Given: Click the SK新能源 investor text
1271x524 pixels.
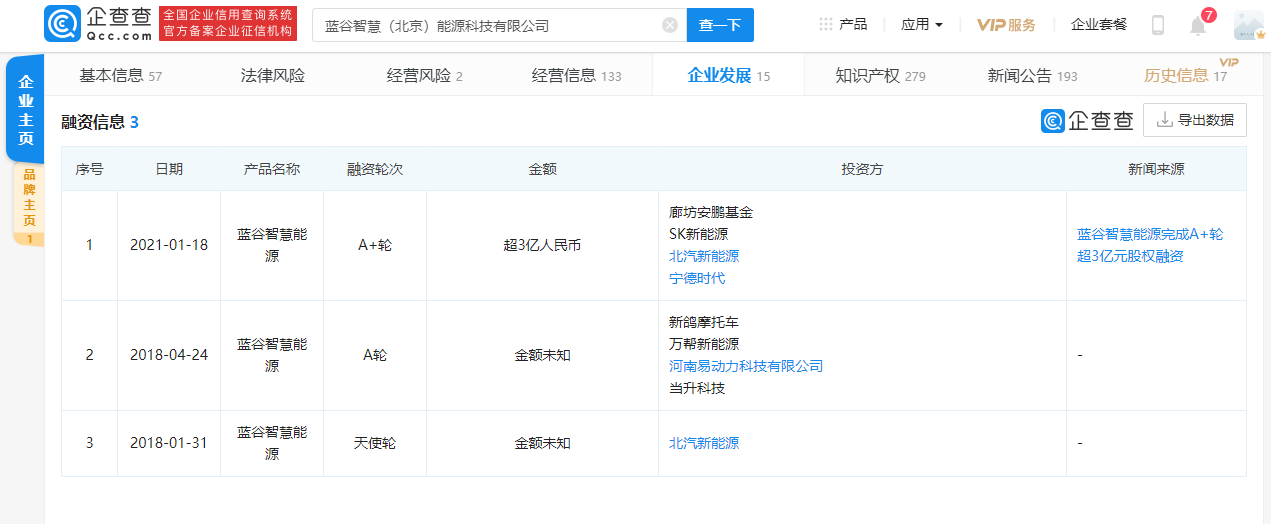Looking at the screenshot, I should click(x=698, y=234).
